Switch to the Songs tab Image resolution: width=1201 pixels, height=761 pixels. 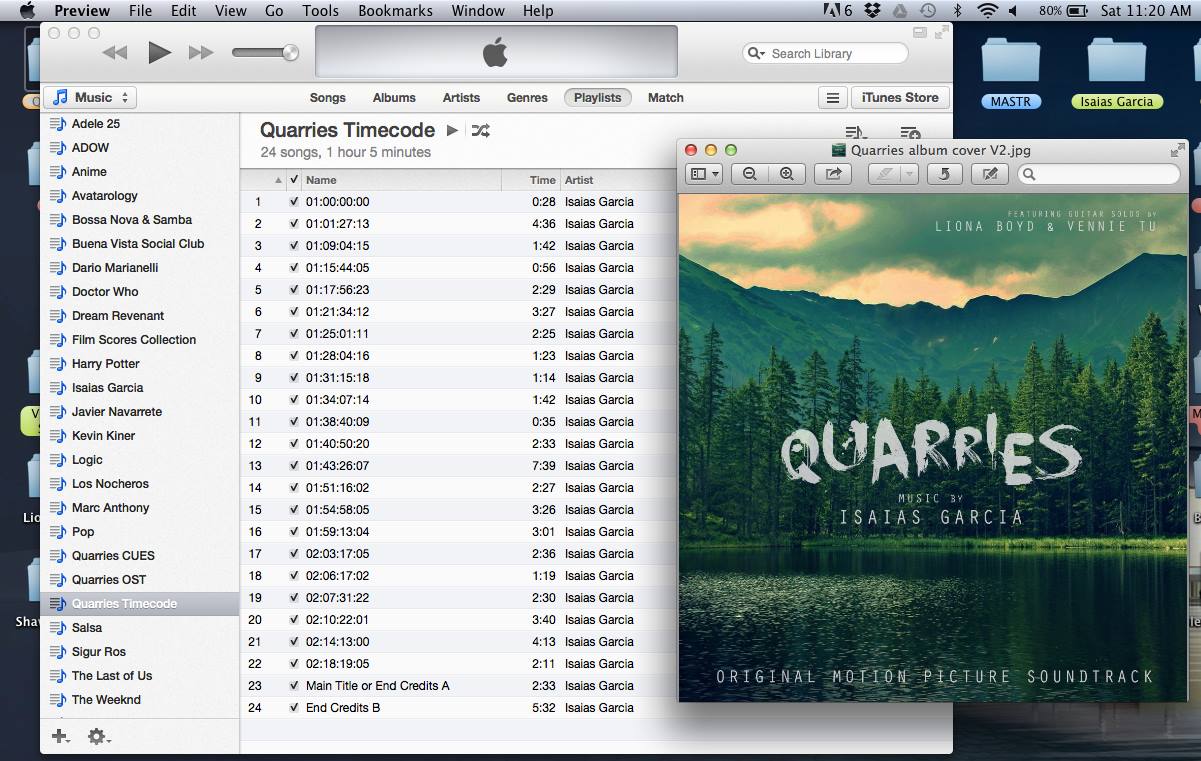pos(327,98)
